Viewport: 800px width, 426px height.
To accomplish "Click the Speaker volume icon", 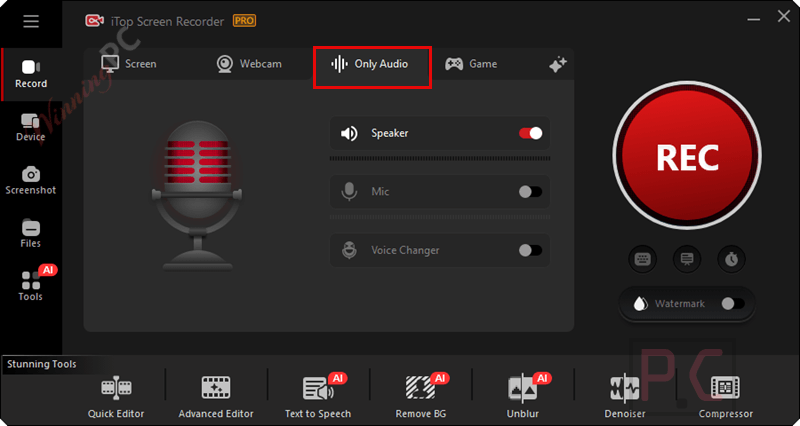I will pyautogui.click(x=349, y=133).
